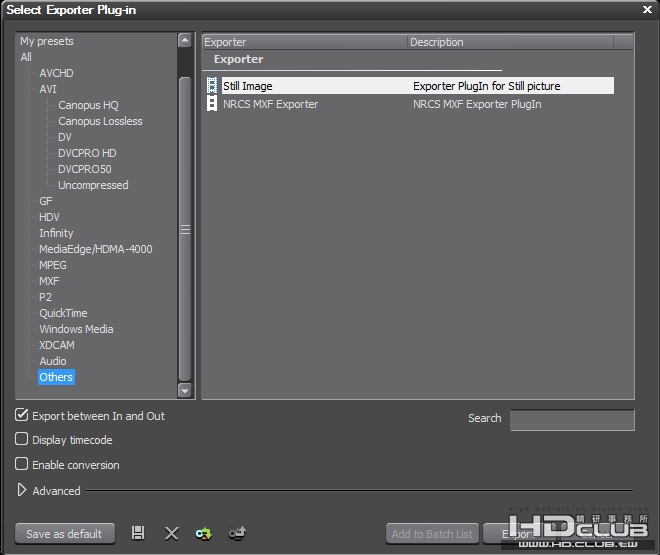Enable the Display timecode checkbox
The width and height of the screenshot is (660, 555).
click(x=21, y=439)
